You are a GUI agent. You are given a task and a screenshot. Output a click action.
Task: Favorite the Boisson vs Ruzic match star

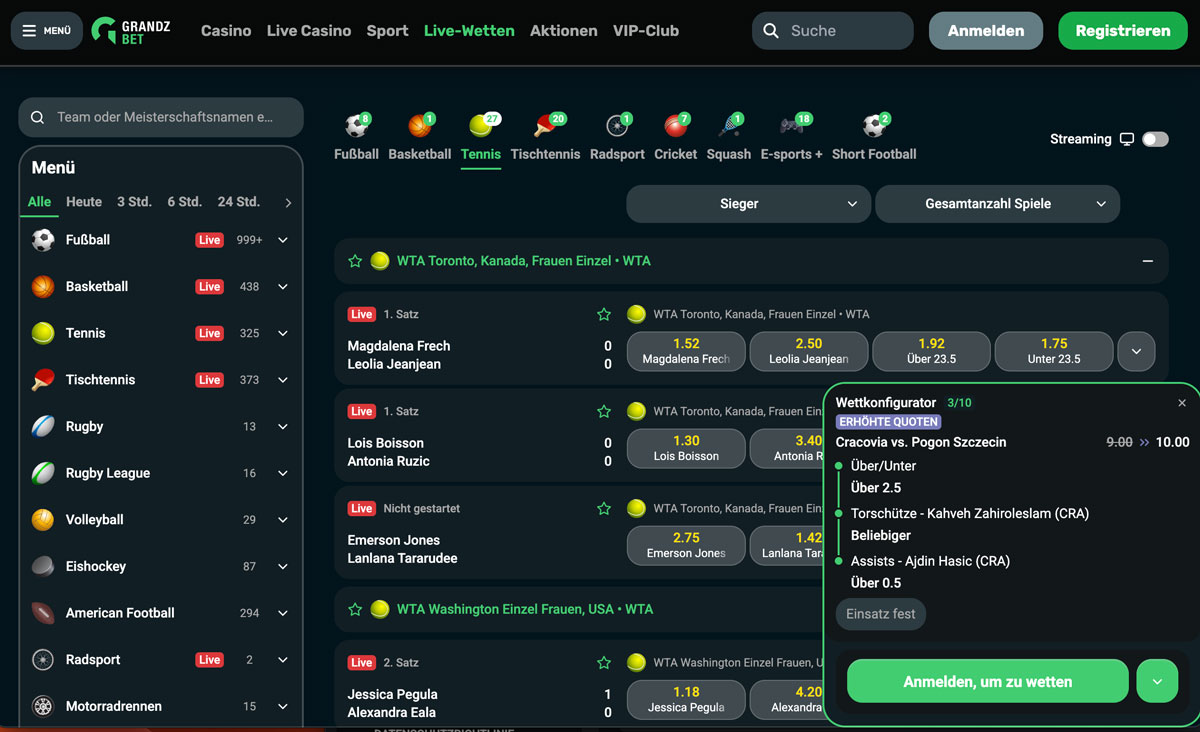604,411
